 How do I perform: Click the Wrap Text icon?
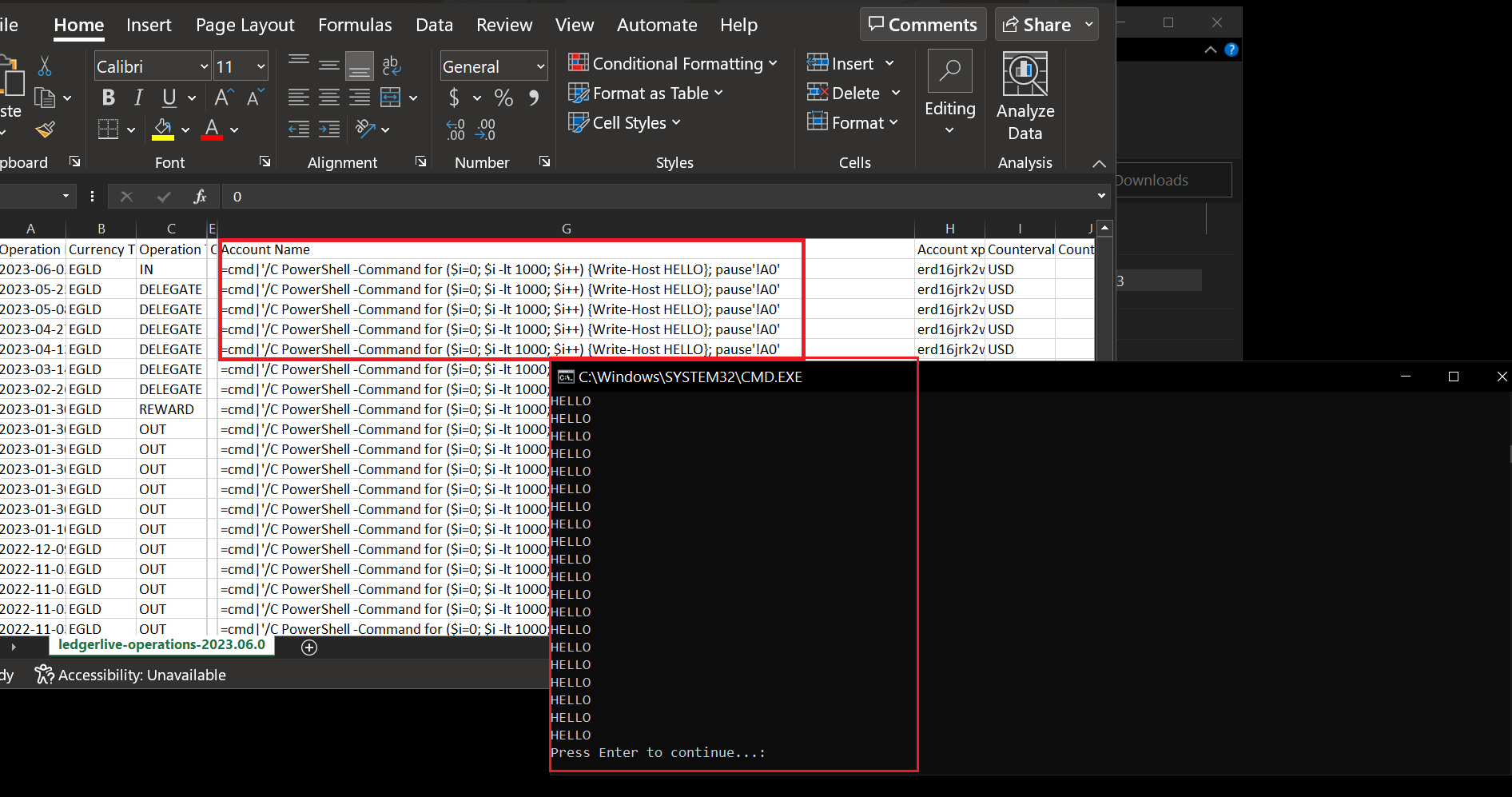(391, 66)
